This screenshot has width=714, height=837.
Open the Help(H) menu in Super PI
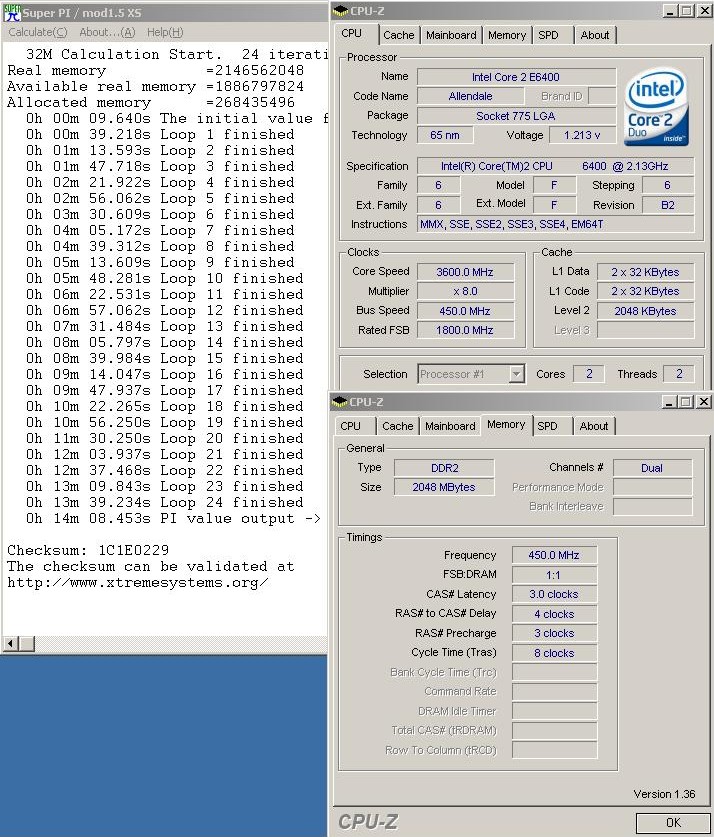(165, 32)
